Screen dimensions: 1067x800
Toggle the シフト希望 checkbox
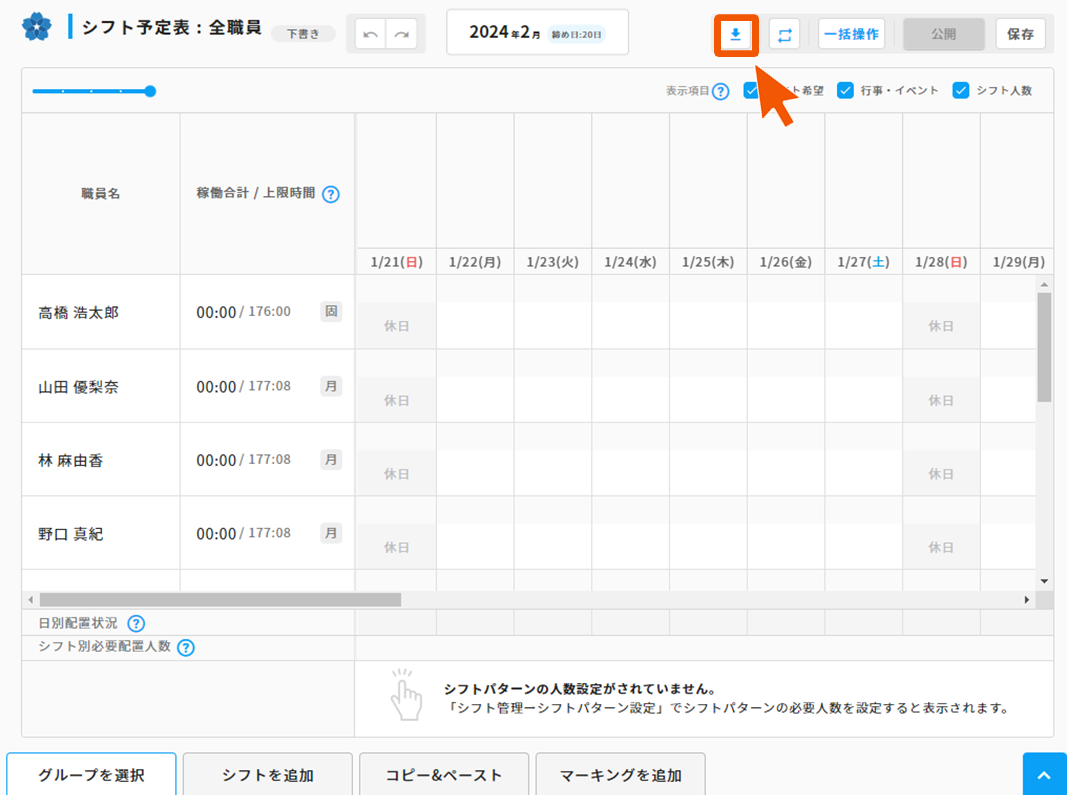tap(752, 90)
